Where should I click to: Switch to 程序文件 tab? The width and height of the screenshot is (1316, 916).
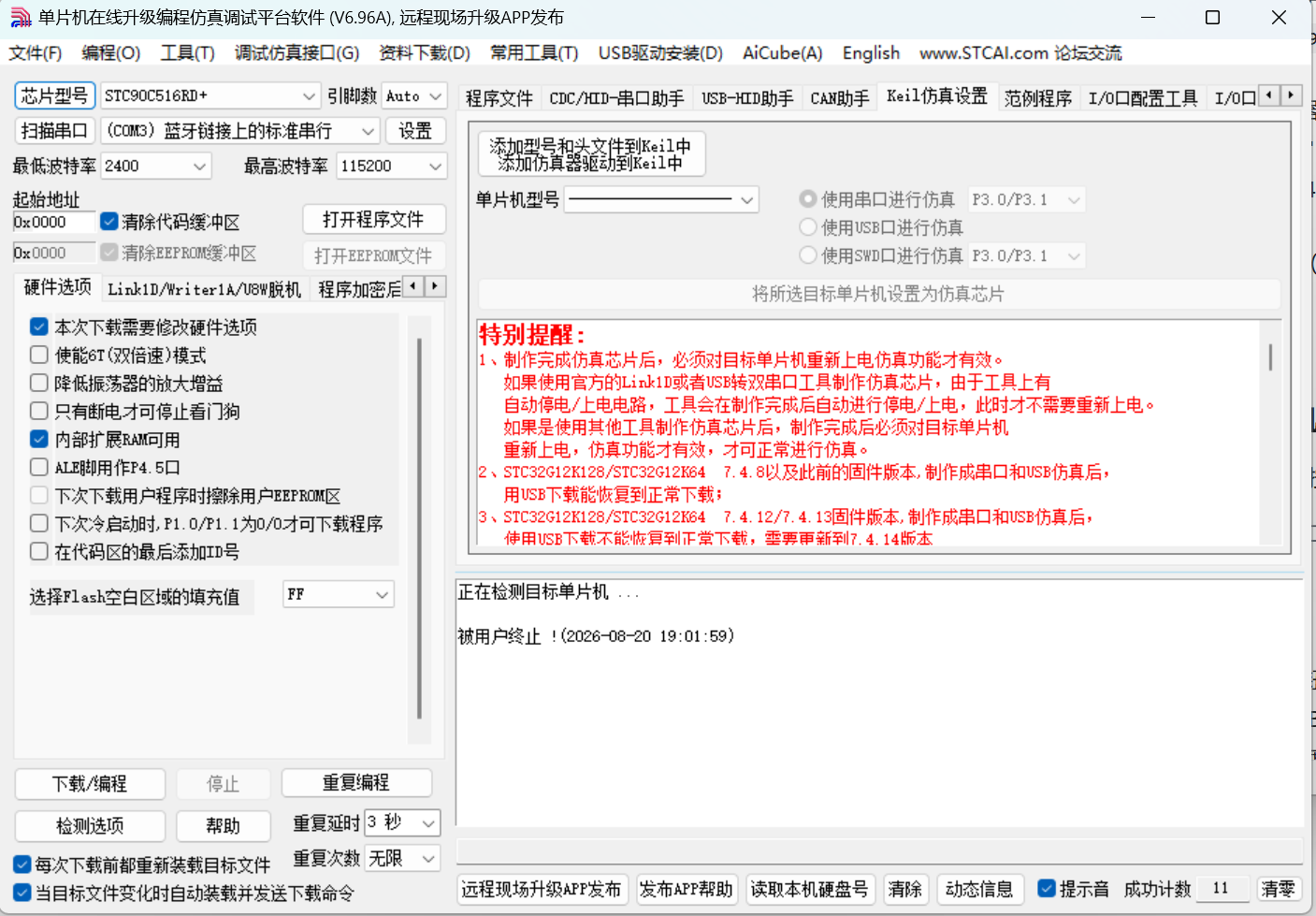click(499, 98)
